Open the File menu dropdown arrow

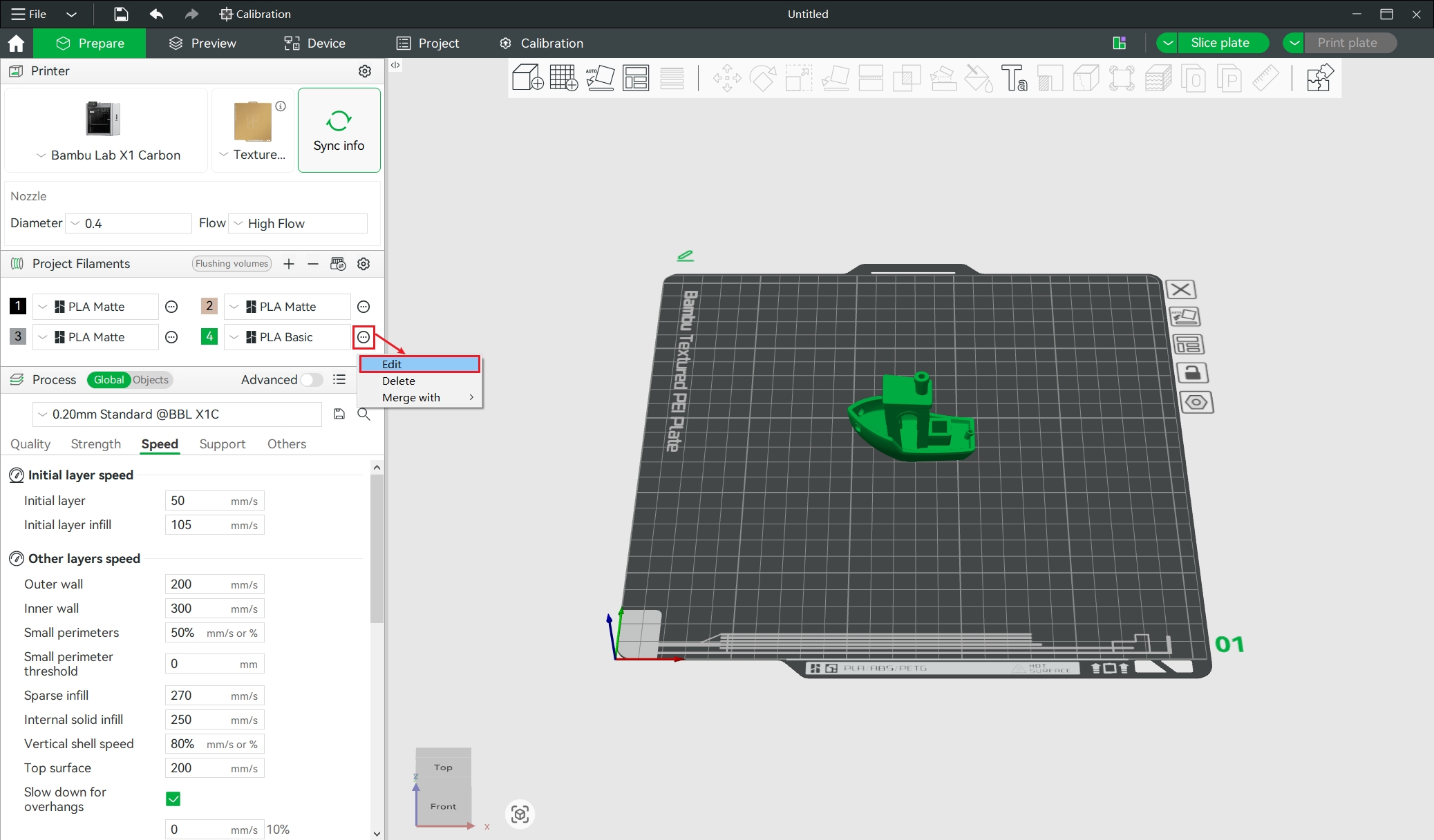(x=71, y=14)
